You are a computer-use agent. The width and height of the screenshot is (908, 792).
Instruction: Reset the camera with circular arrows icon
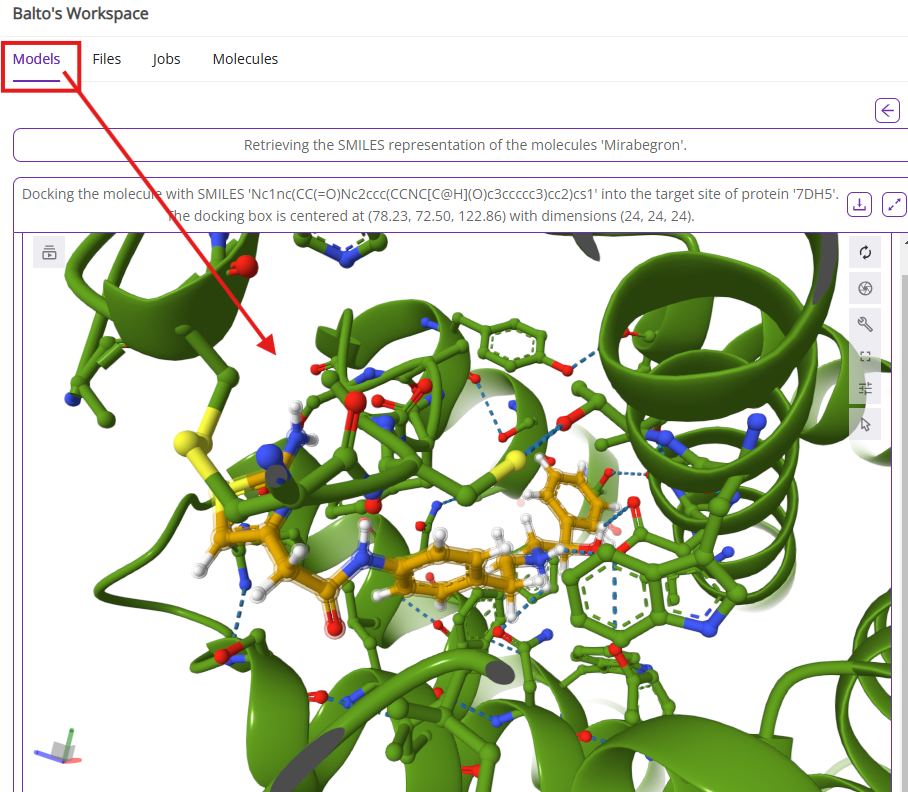[865, 253]
